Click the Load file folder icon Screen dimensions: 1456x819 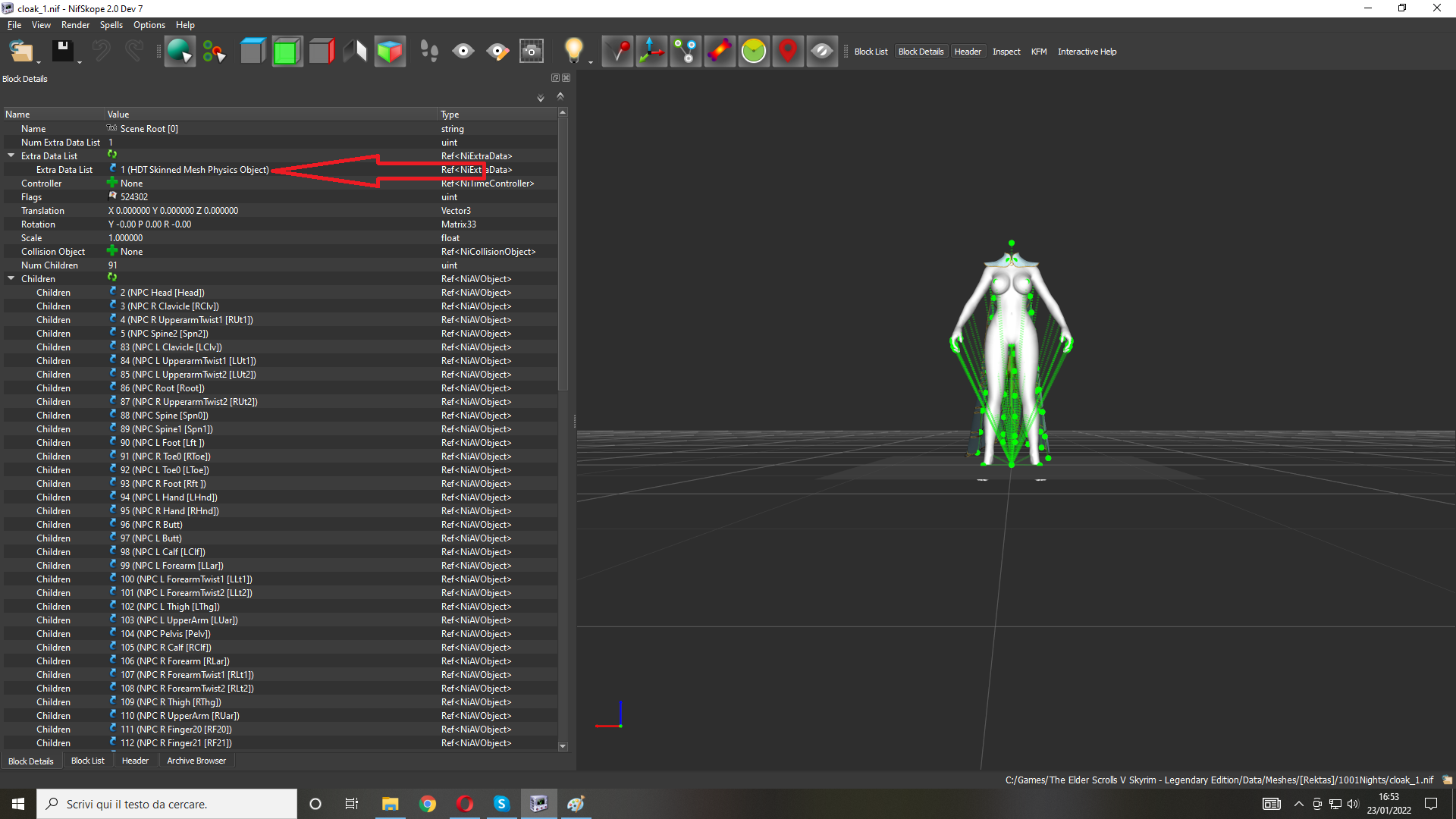[x=20, y=52]
